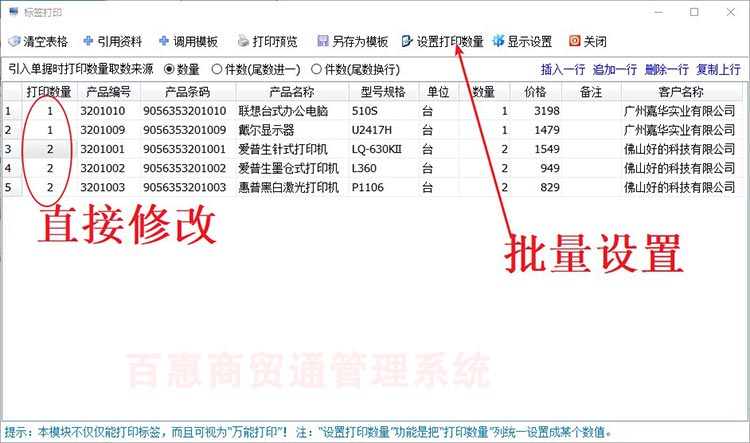Click the red 关闭 icon
Screen dimensions: 750x443
574,41
